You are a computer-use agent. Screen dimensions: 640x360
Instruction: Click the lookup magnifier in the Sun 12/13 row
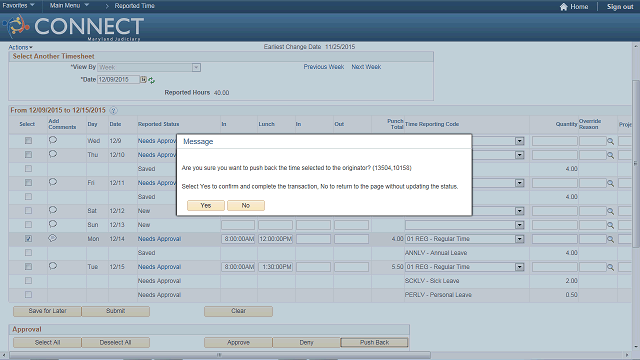tap(610, 225)
